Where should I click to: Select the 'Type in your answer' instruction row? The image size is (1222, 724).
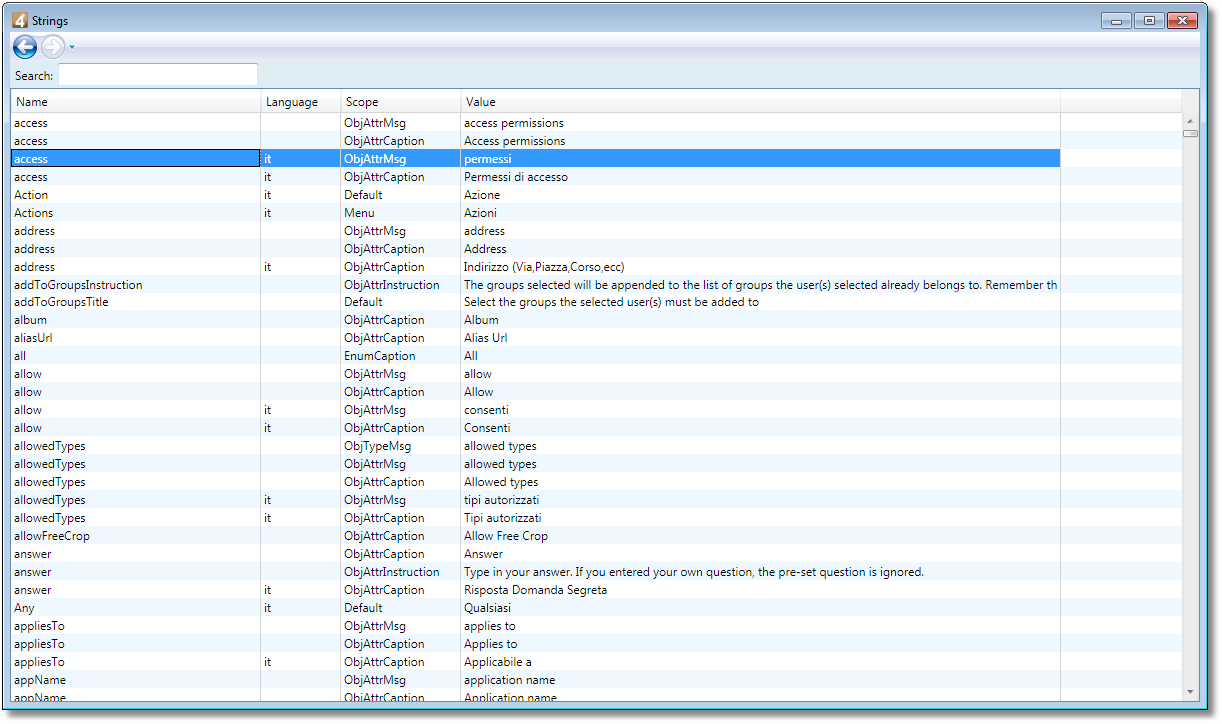535,572
